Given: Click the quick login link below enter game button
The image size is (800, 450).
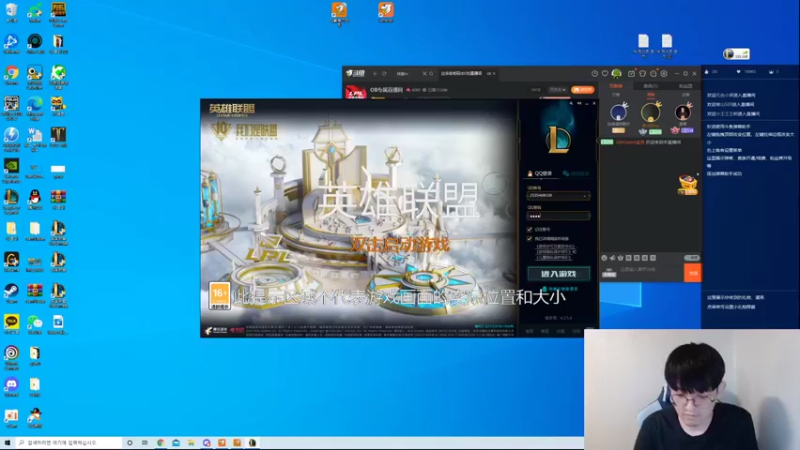Looking at the screenshot, I should [x=560, y=289].
